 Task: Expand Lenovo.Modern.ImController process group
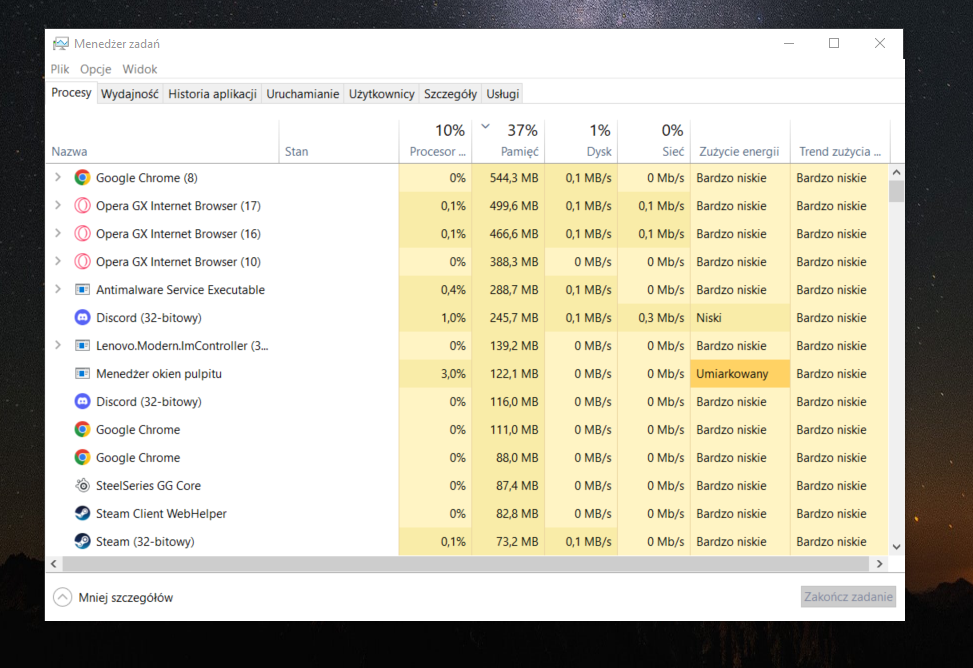(58, 345)
